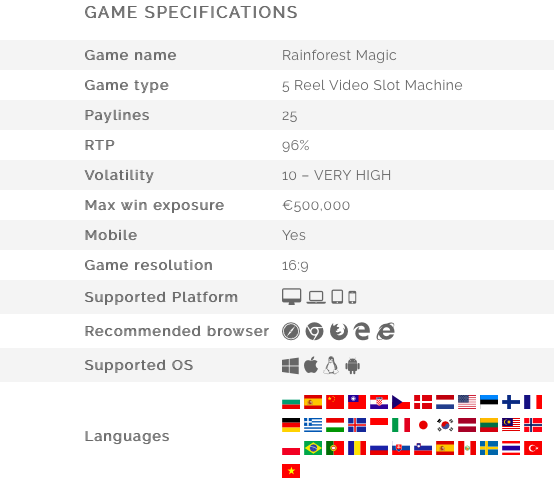Image resolution: width=555 pixels, height=491 pixels.
Task: Click the Apple OS icon
Action: coord(311,365)
